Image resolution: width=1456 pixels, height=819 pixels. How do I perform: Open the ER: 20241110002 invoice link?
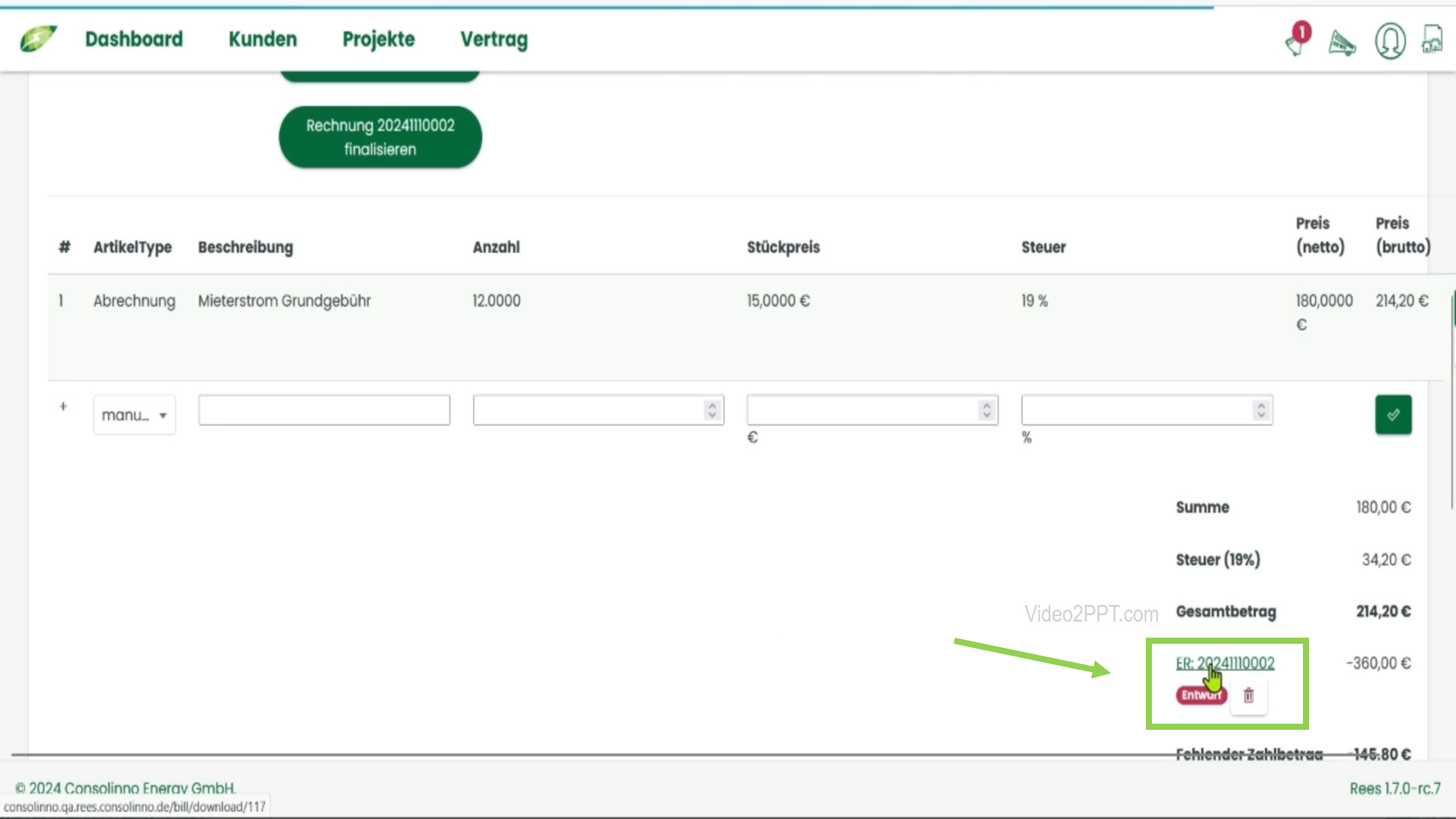pyautogui.click(x=1225, y=663)
